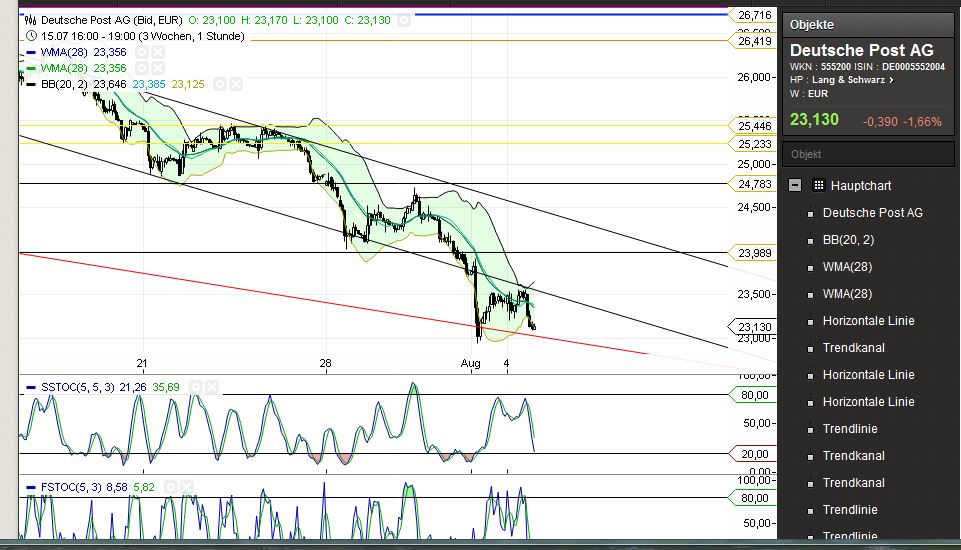The height and width of the screenshot is (550, 961).
Task: Select first Trendlinie entry in object list
Action: click(850, 429)
